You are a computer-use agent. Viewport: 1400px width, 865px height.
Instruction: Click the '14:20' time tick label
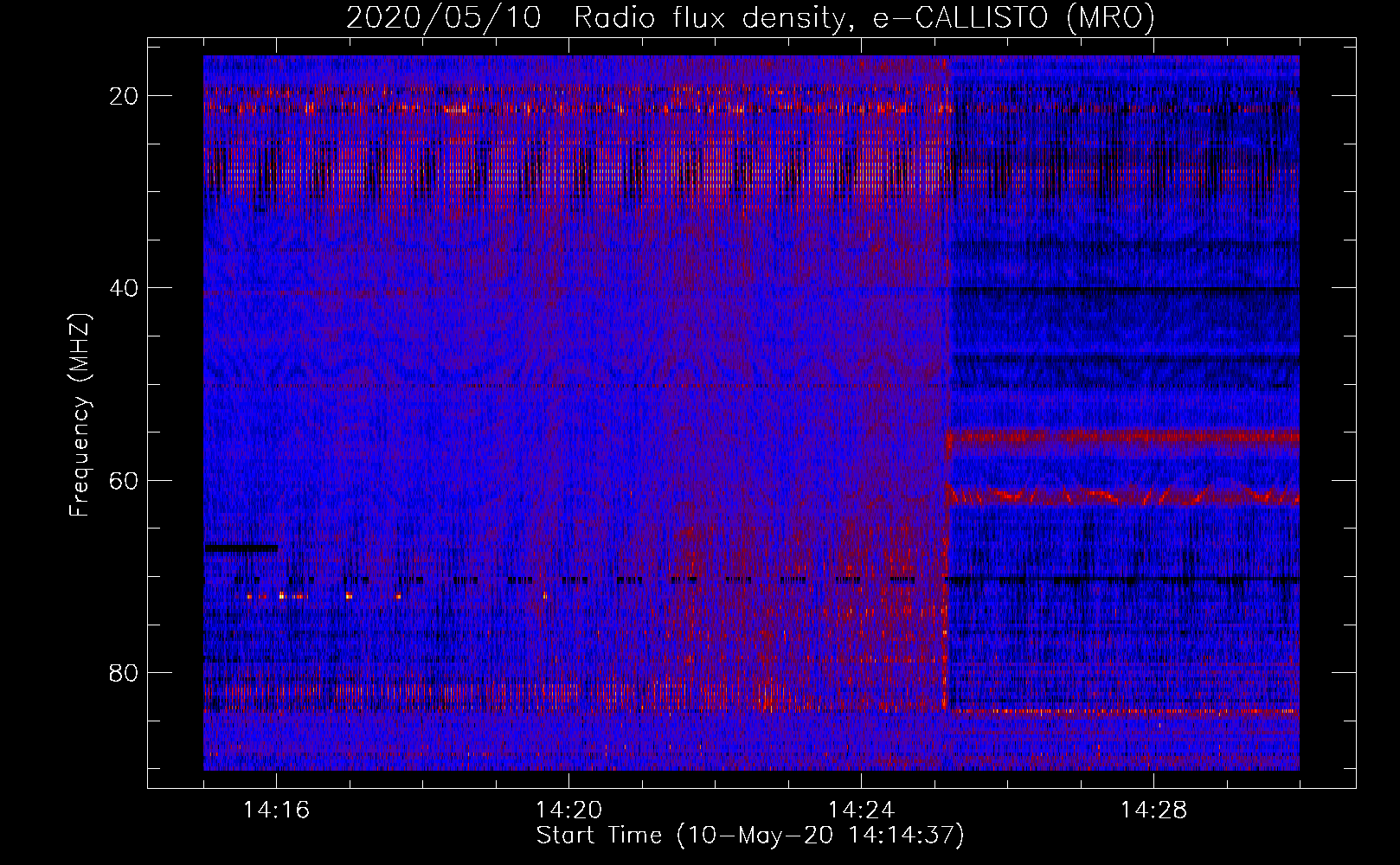[x=569, y=811]
